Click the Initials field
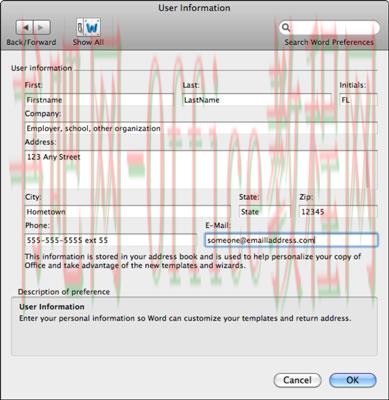The image size is (389, 400). 358,100
